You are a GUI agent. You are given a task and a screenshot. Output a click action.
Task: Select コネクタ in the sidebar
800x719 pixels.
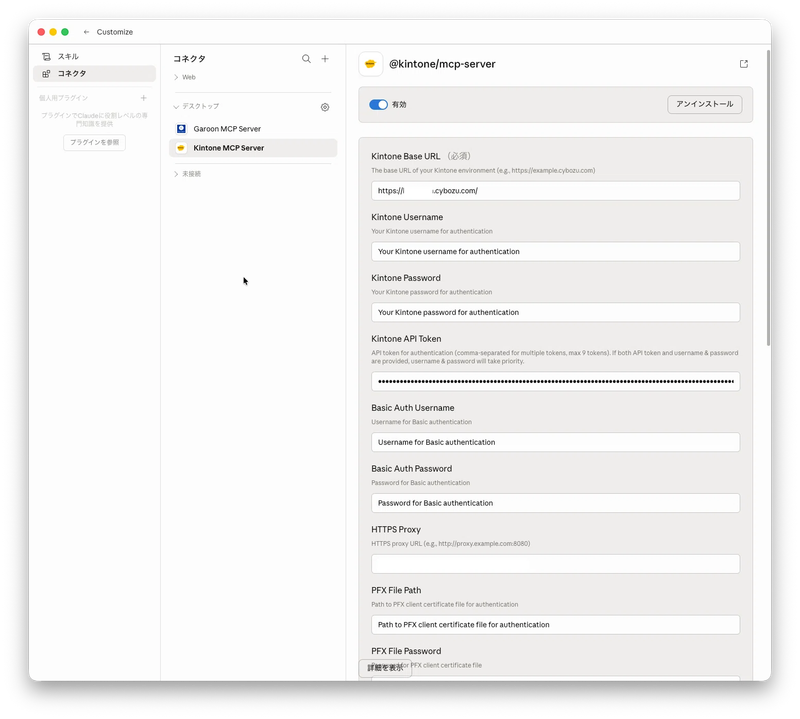click(x=94, y=73)
